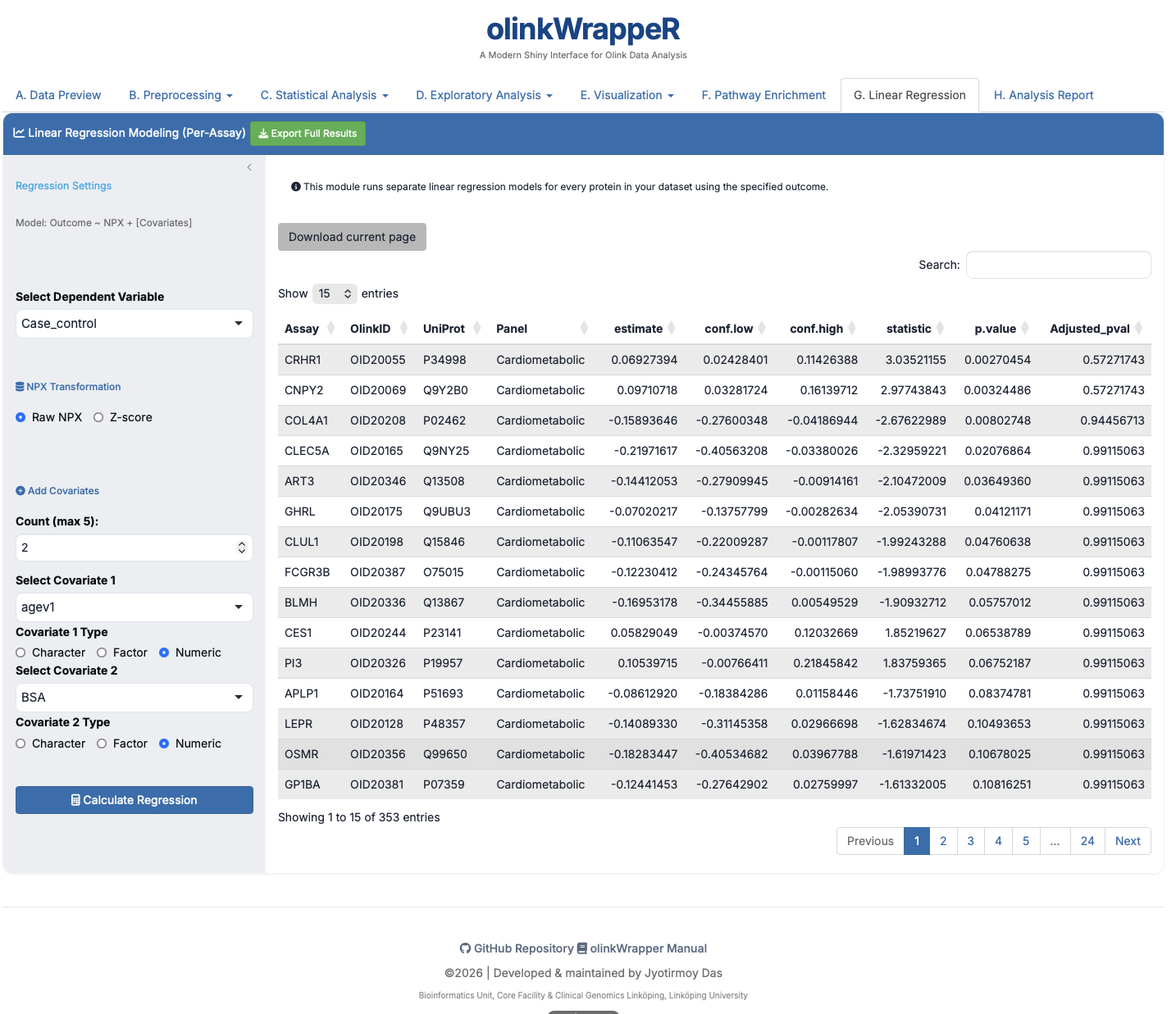Sort by the Adjusted_pval column arrows
This screenshot has width=1176, height=1014.
(x=1138, y=329)
